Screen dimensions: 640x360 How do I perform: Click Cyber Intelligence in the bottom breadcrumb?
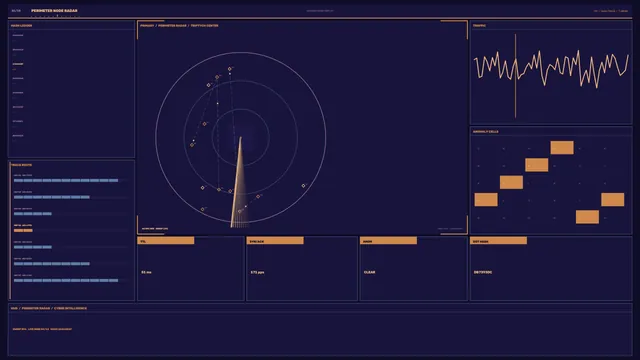click(x=70, y=308)
